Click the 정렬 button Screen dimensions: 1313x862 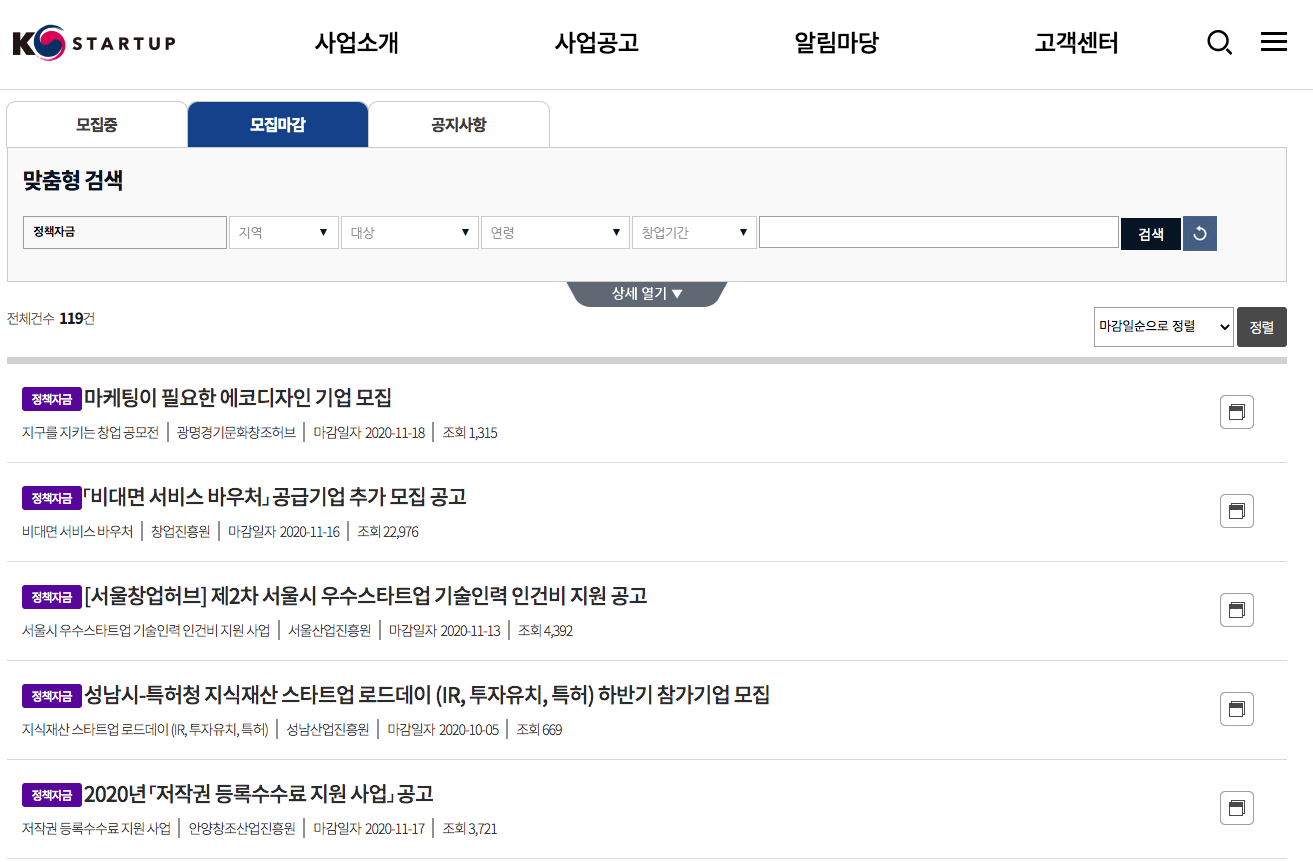coord(1261,326)
